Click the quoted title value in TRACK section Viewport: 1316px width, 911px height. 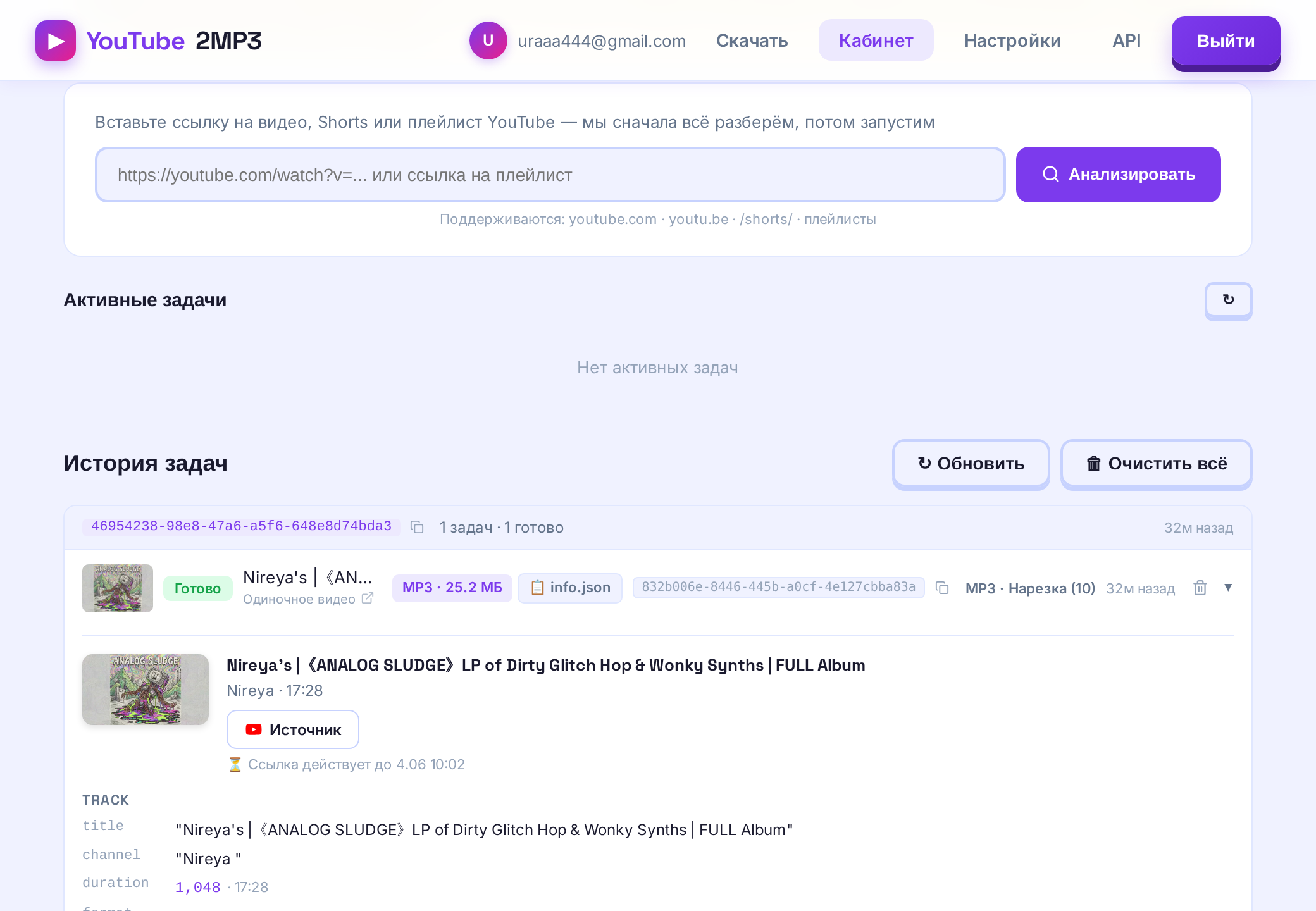pos(484,829)
